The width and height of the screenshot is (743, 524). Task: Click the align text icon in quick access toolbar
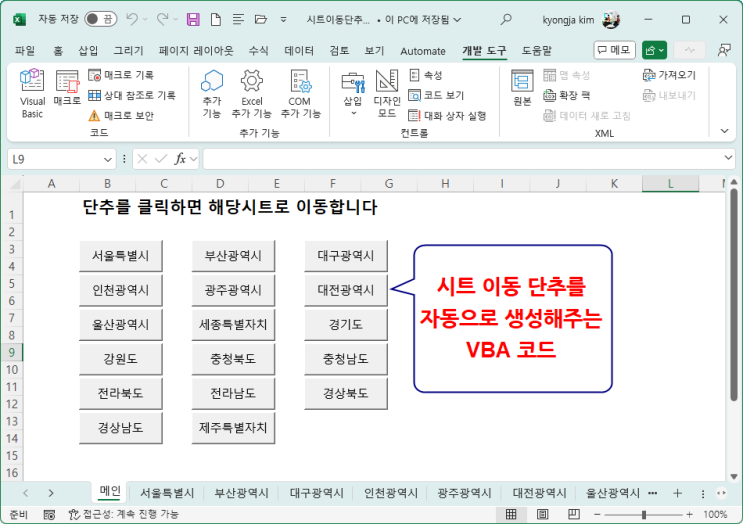[238, 19]
